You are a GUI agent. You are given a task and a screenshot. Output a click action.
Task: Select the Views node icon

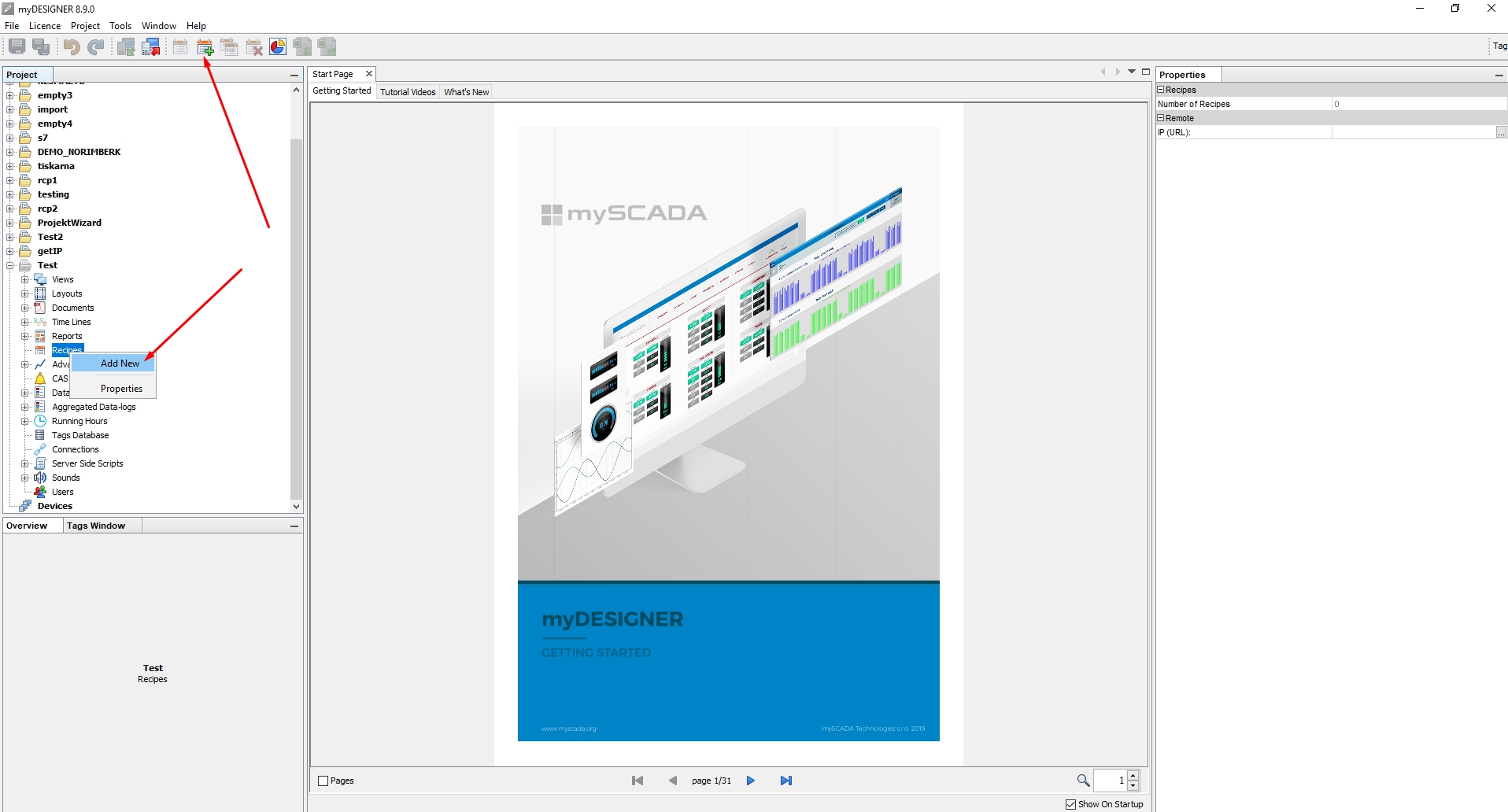40,279
